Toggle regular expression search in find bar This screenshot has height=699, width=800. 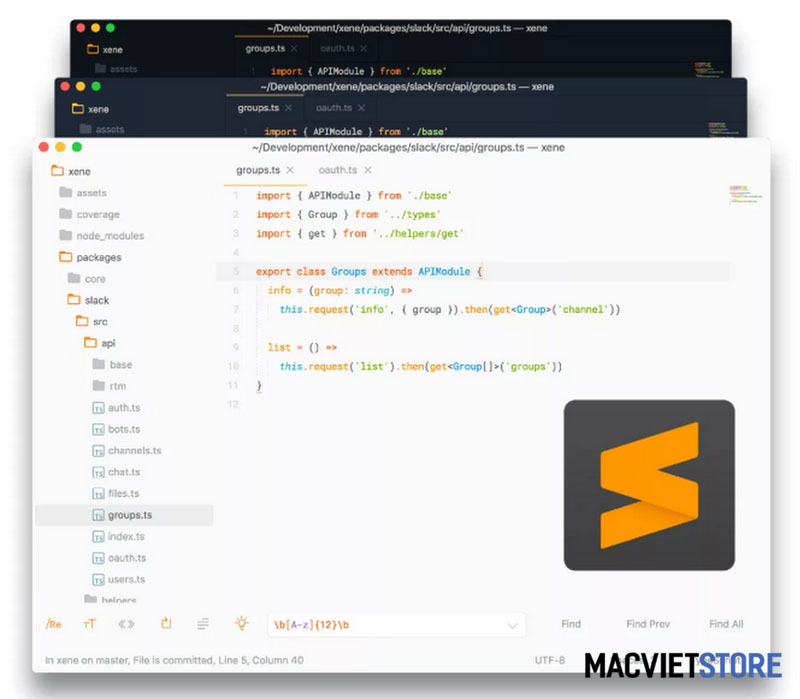(54, 624)
